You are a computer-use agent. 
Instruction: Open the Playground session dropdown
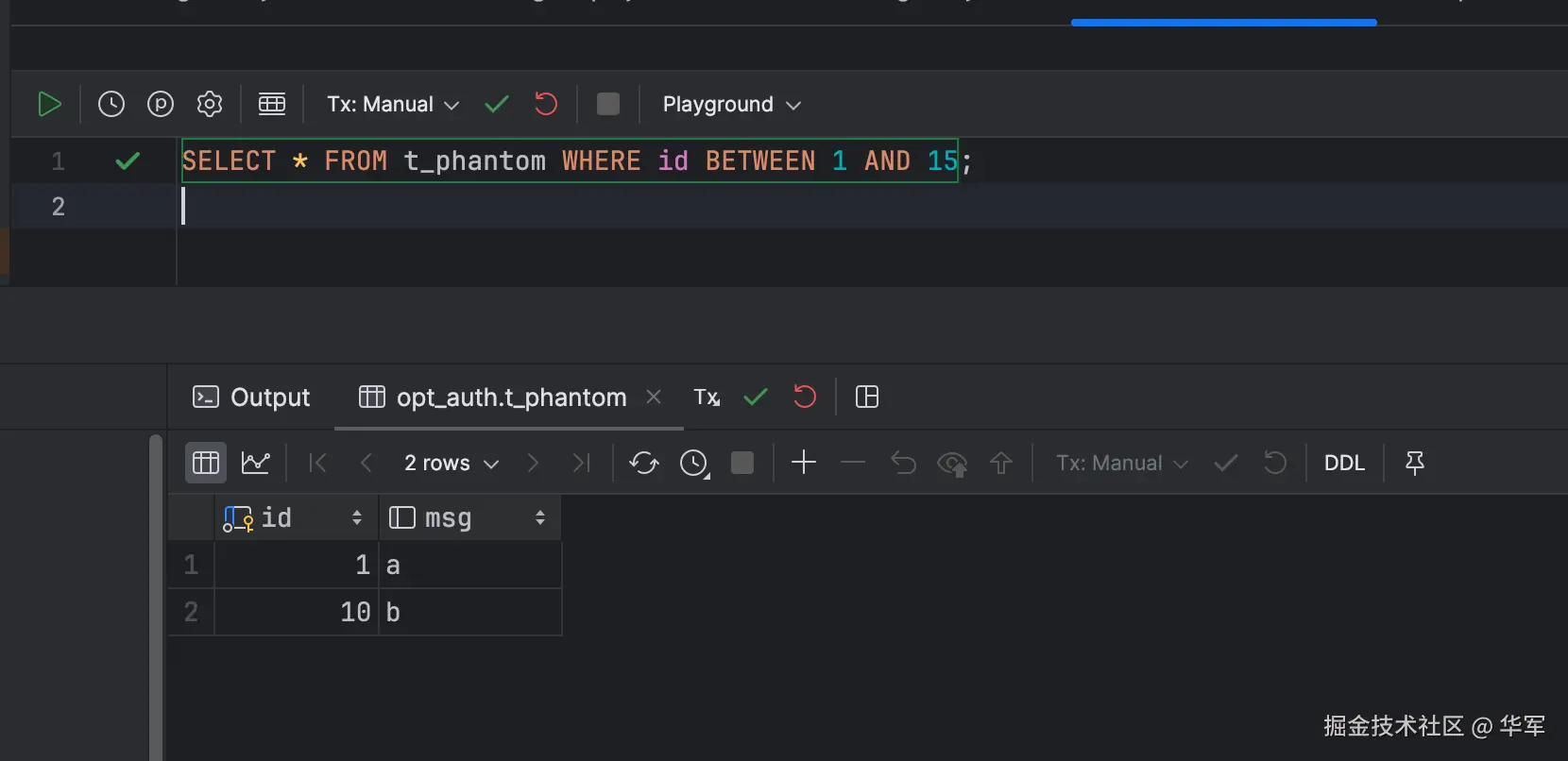pyautogui.click(x=731, y=104)
